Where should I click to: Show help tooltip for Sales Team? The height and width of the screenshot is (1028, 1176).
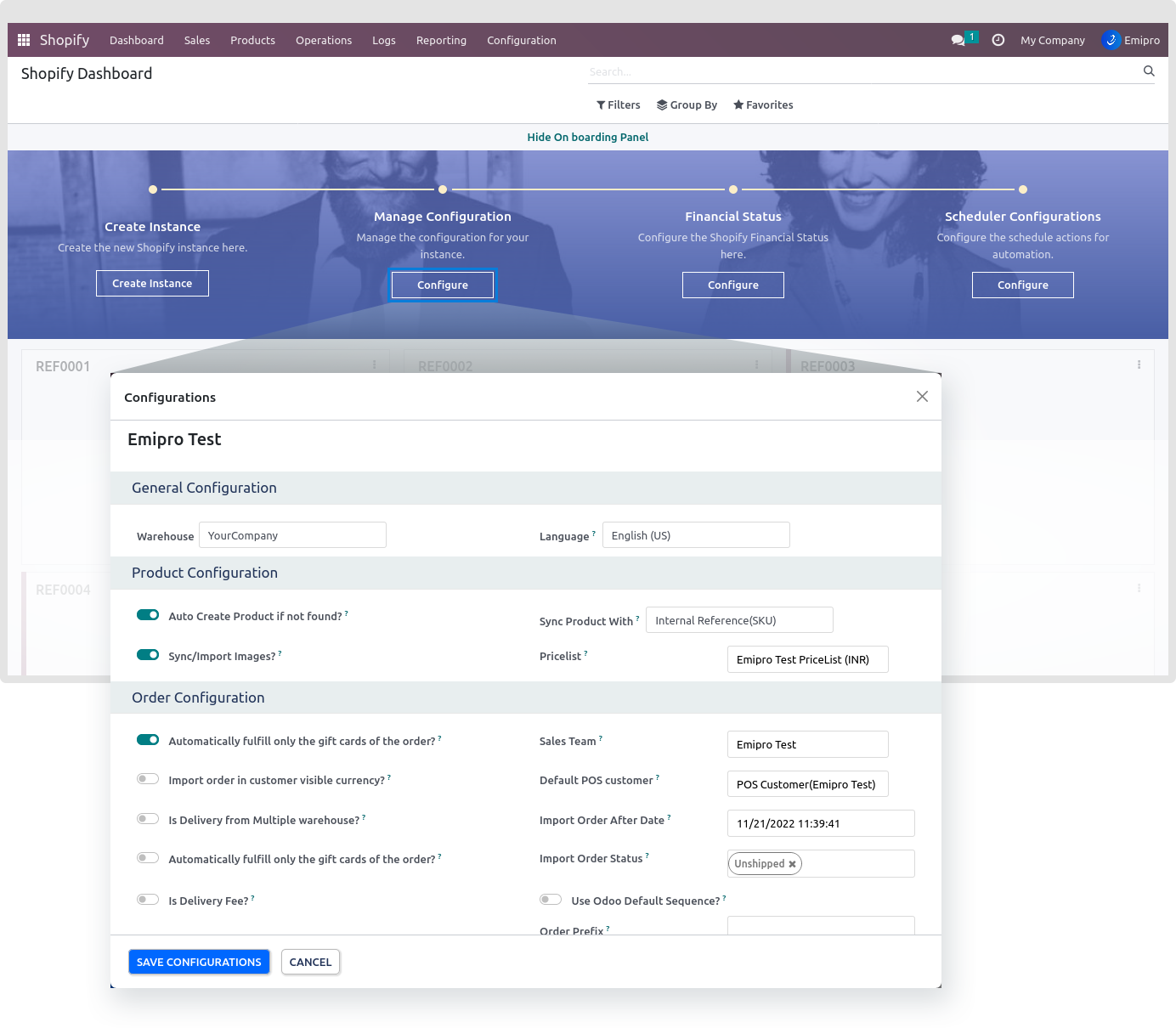pos(601,738)
